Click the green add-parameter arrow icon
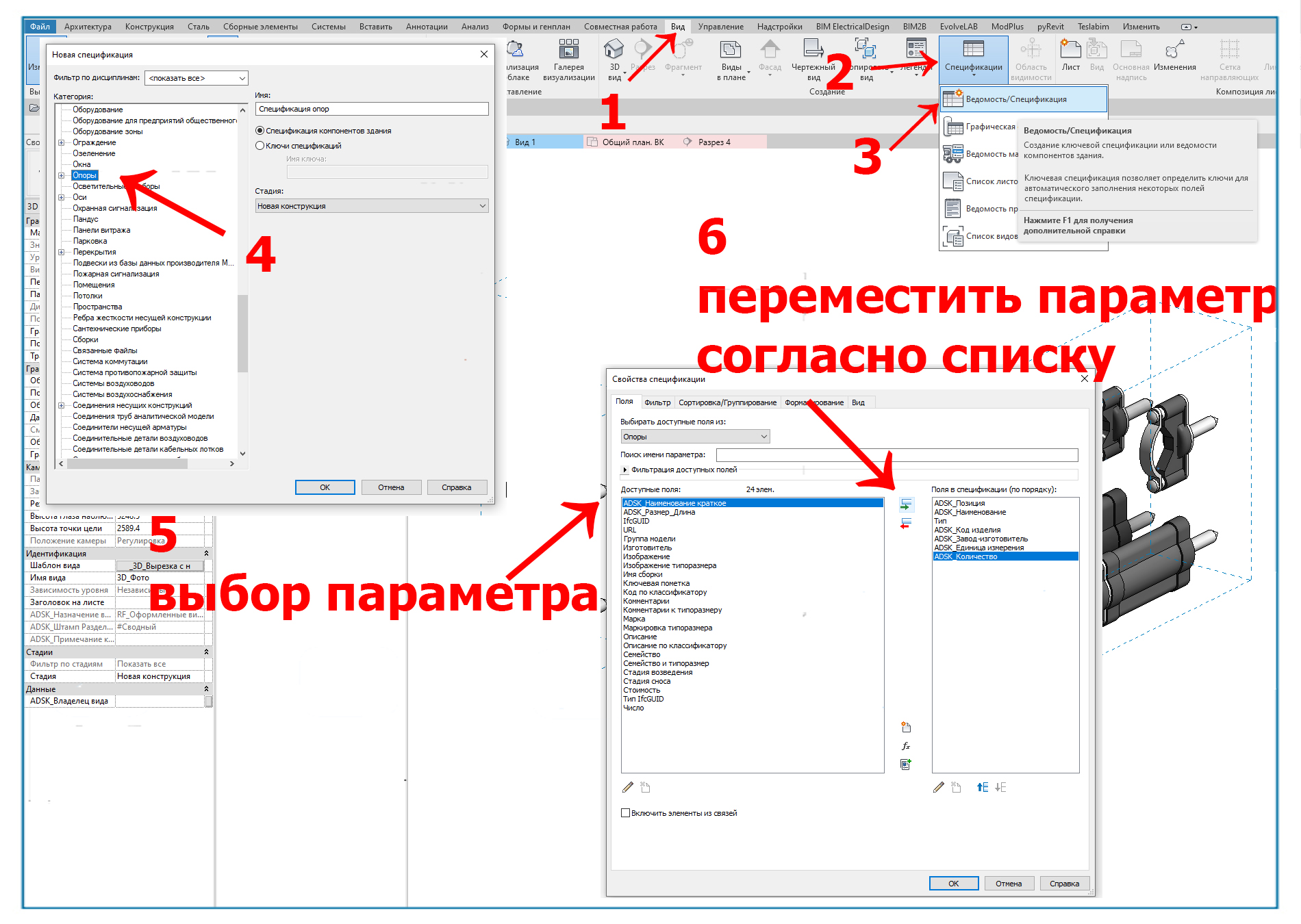Screen dimensions: 1301x924 pyautogui.click(x=906, y=505)
